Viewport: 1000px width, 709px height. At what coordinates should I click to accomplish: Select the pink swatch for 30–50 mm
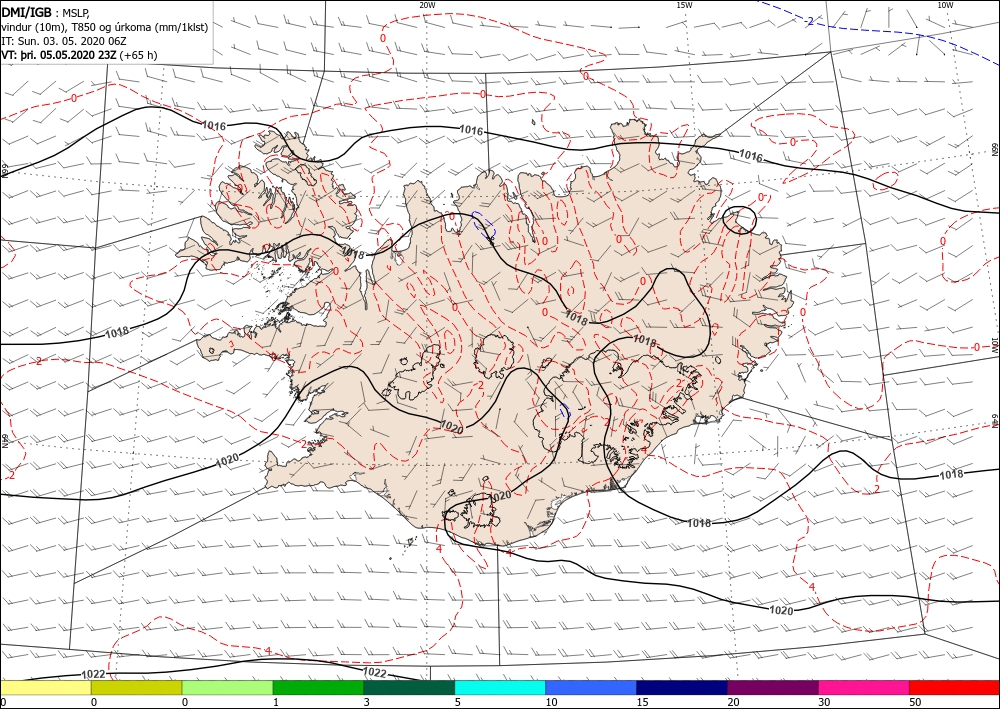click(864, 687)
